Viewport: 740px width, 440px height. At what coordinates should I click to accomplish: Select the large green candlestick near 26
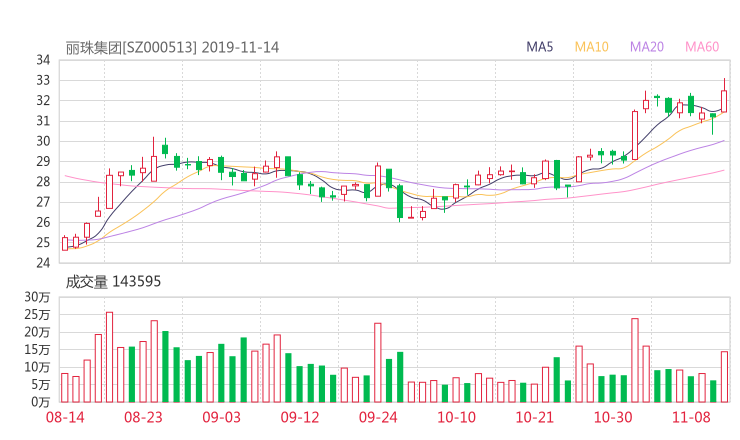(400, 203)
